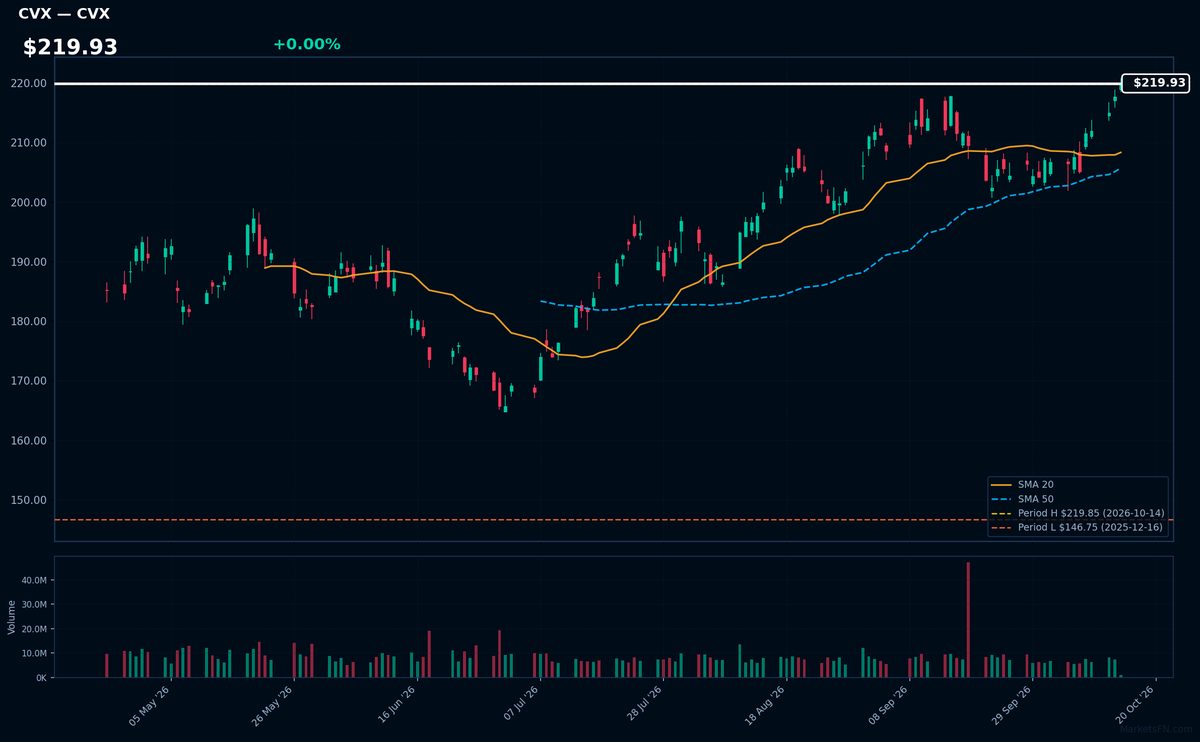Click the 150.00 price axis label
This screenshot has height=742, width=1200.
pos(31,500)
